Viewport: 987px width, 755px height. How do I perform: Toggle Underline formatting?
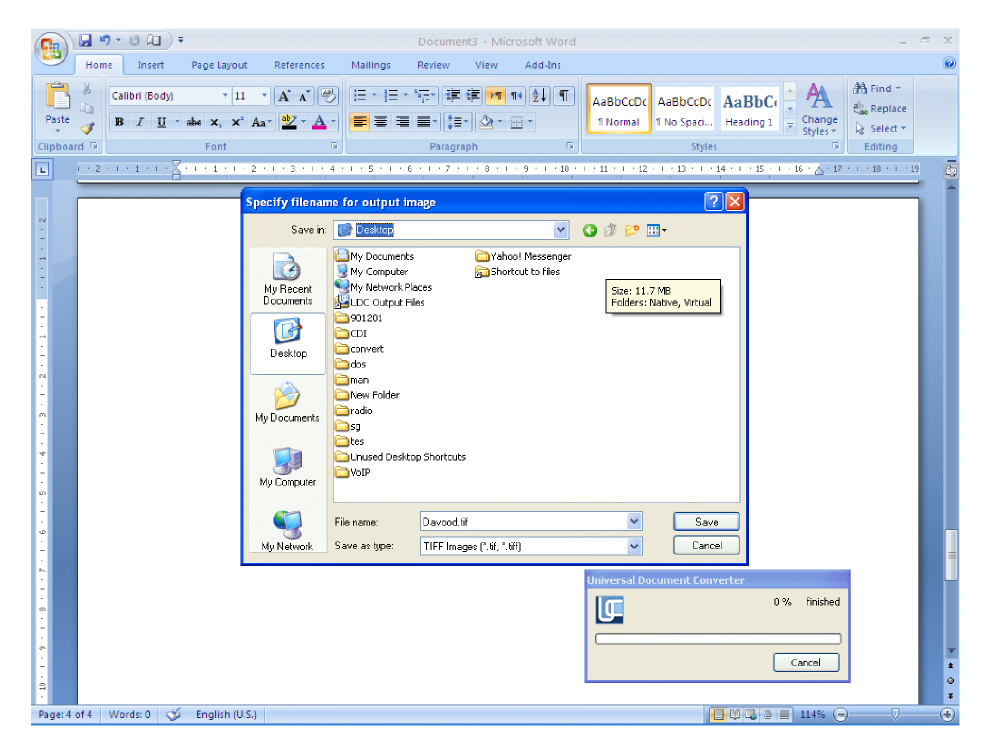click(x=162, y=122)
